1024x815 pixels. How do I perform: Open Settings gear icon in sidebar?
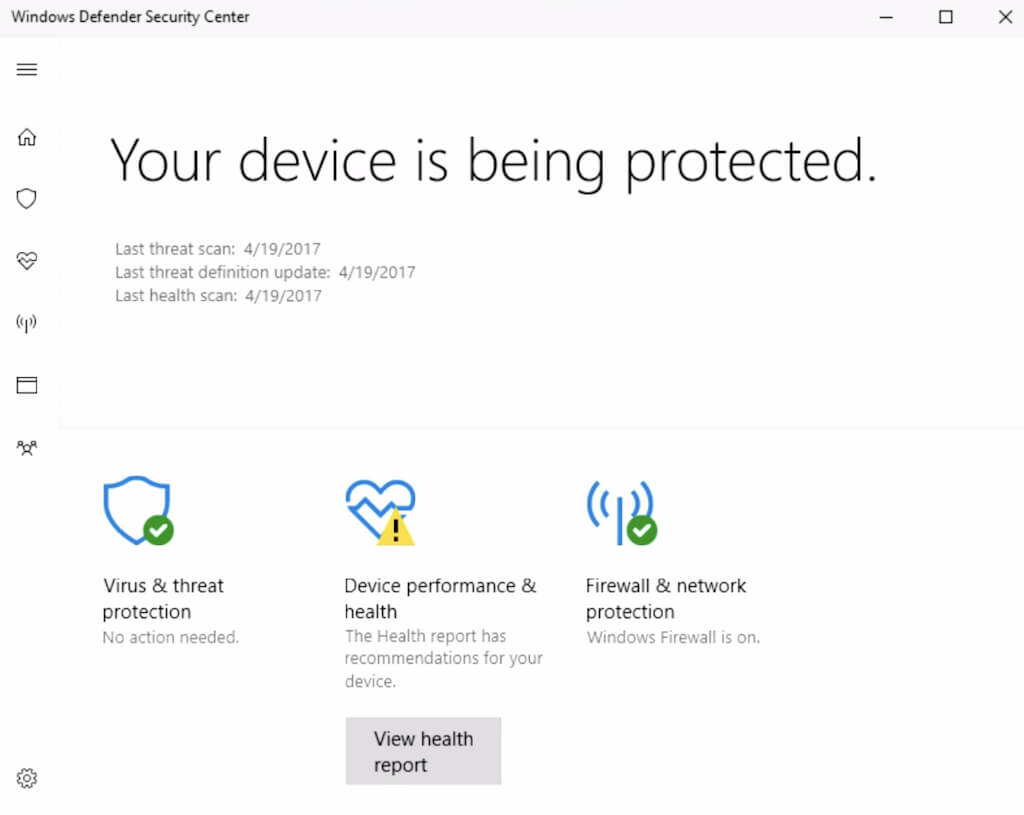27,778
